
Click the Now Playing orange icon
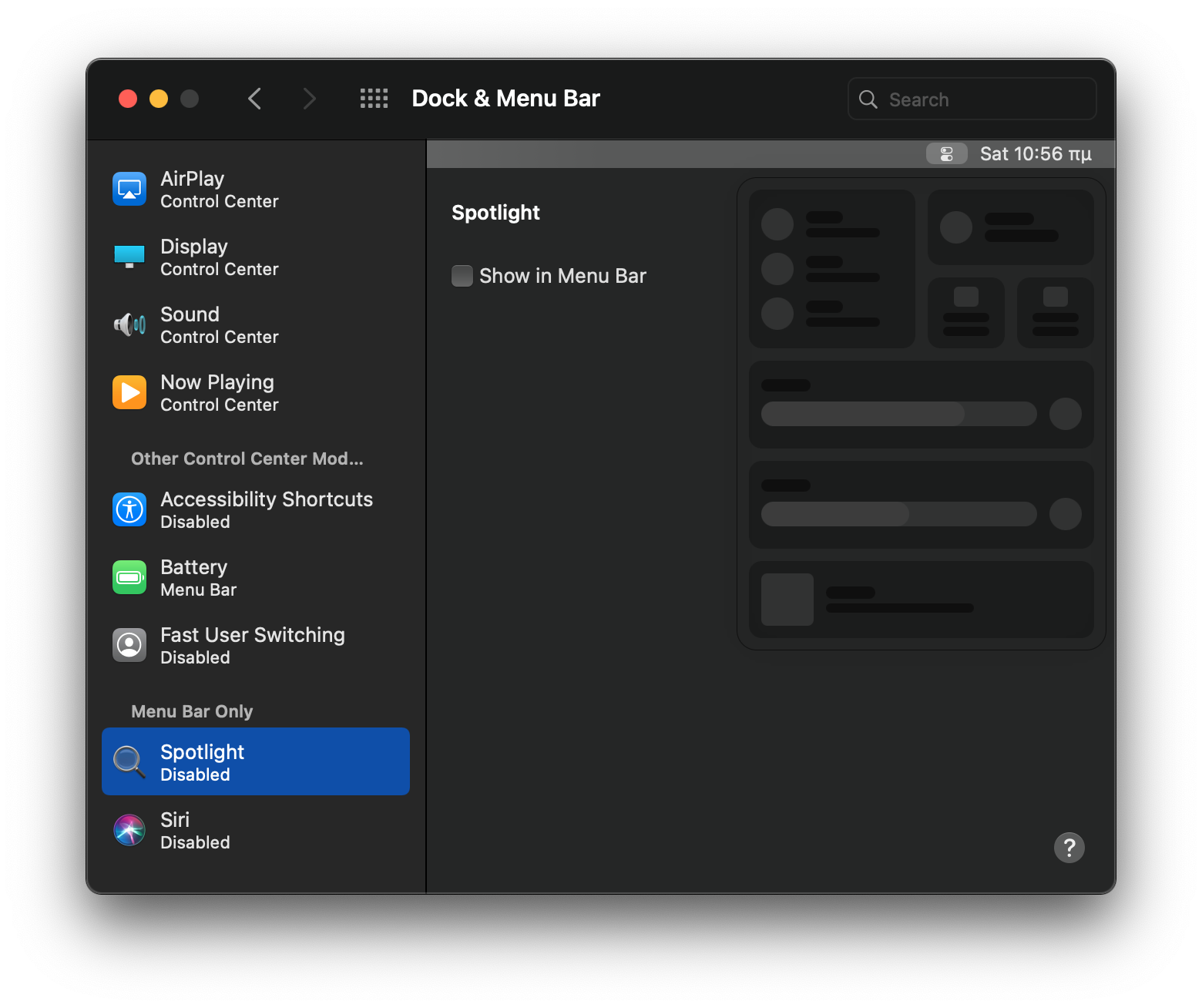pyautogui.click(x=129, y=392)
